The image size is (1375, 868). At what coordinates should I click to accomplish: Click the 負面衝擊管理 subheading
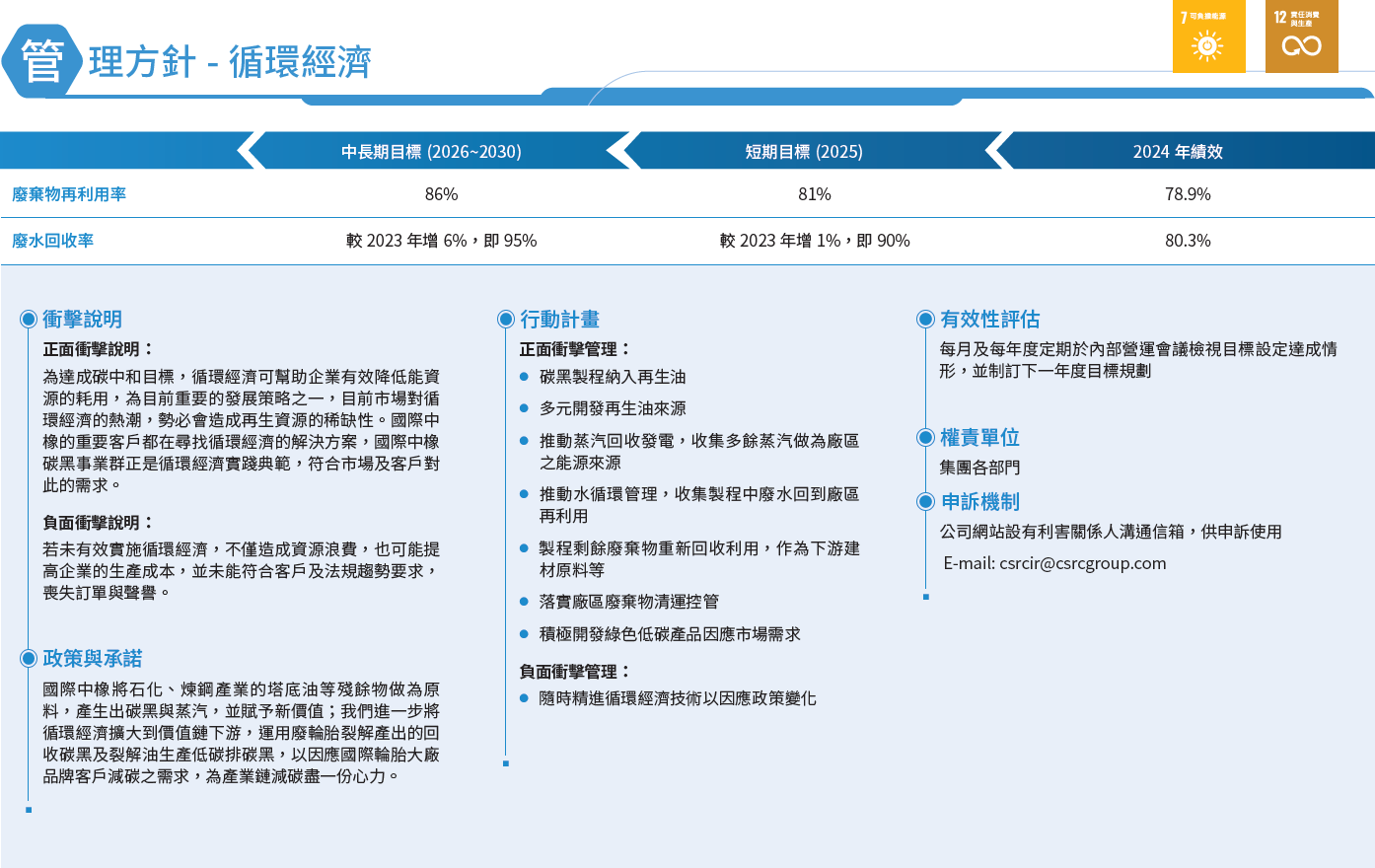575,672
